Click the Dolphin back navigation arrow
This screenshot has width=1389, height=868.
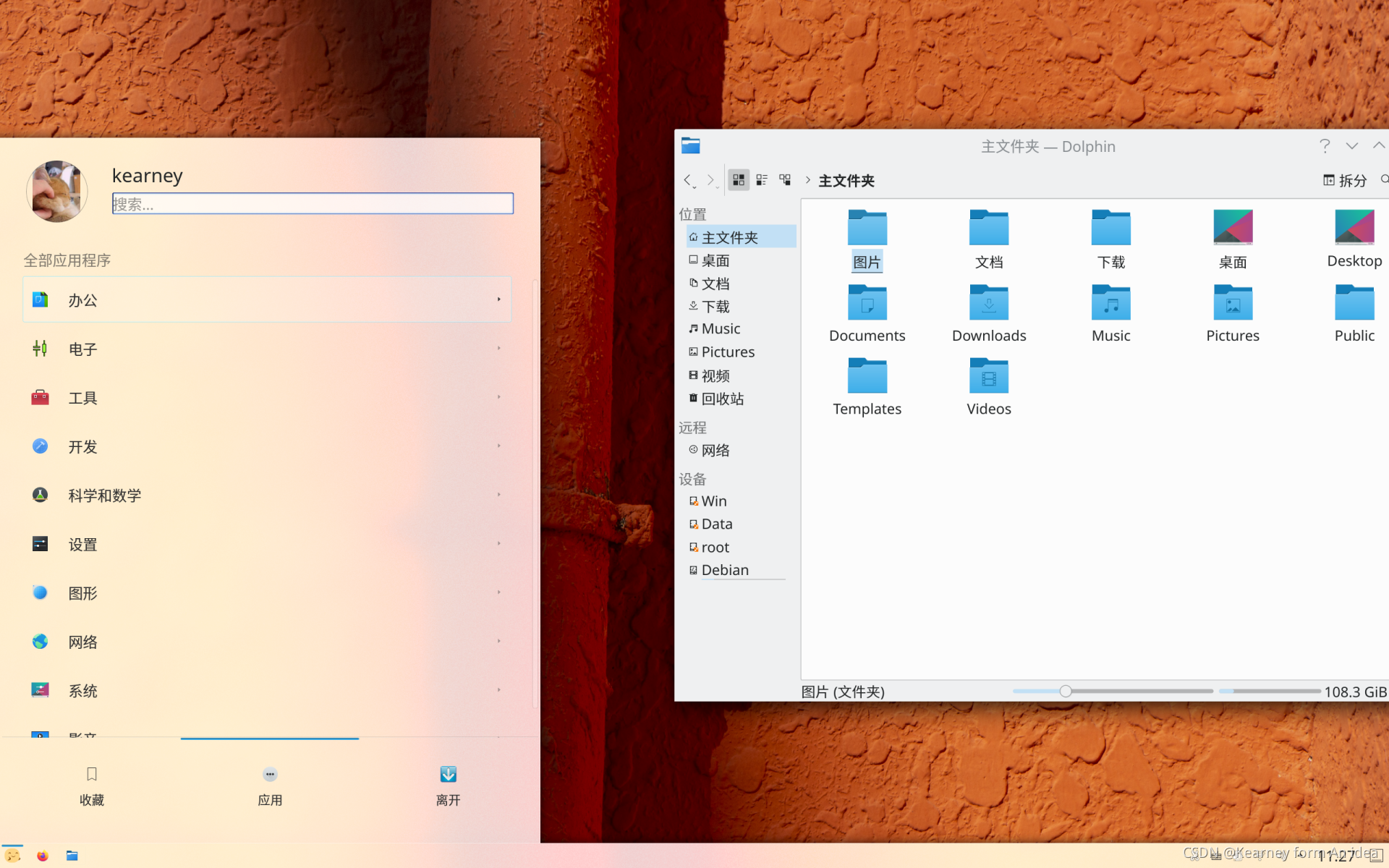687,180
